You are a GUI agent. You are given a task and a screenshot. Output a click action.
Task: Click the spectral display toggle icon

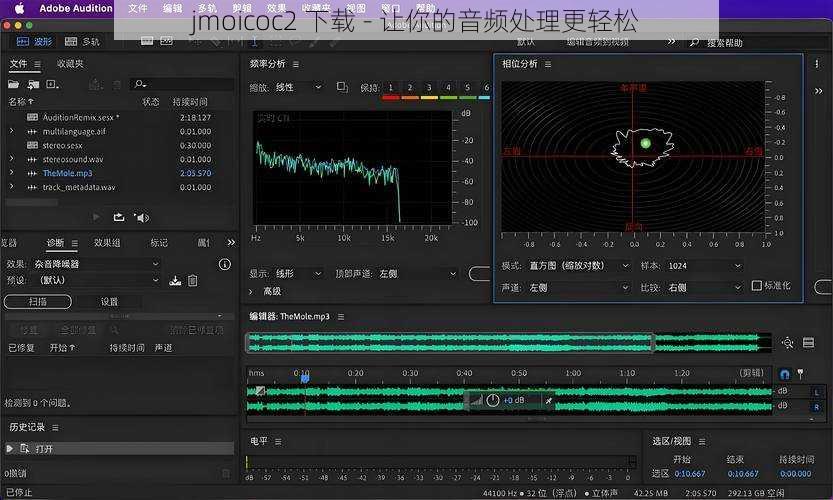[809, 343]
